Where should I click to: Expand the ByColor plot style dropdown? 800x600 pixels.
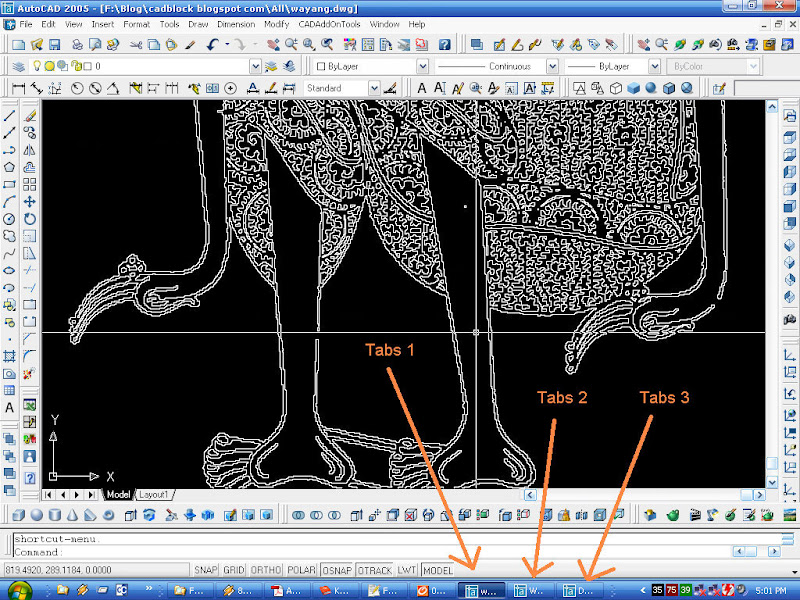pos(753,66)
